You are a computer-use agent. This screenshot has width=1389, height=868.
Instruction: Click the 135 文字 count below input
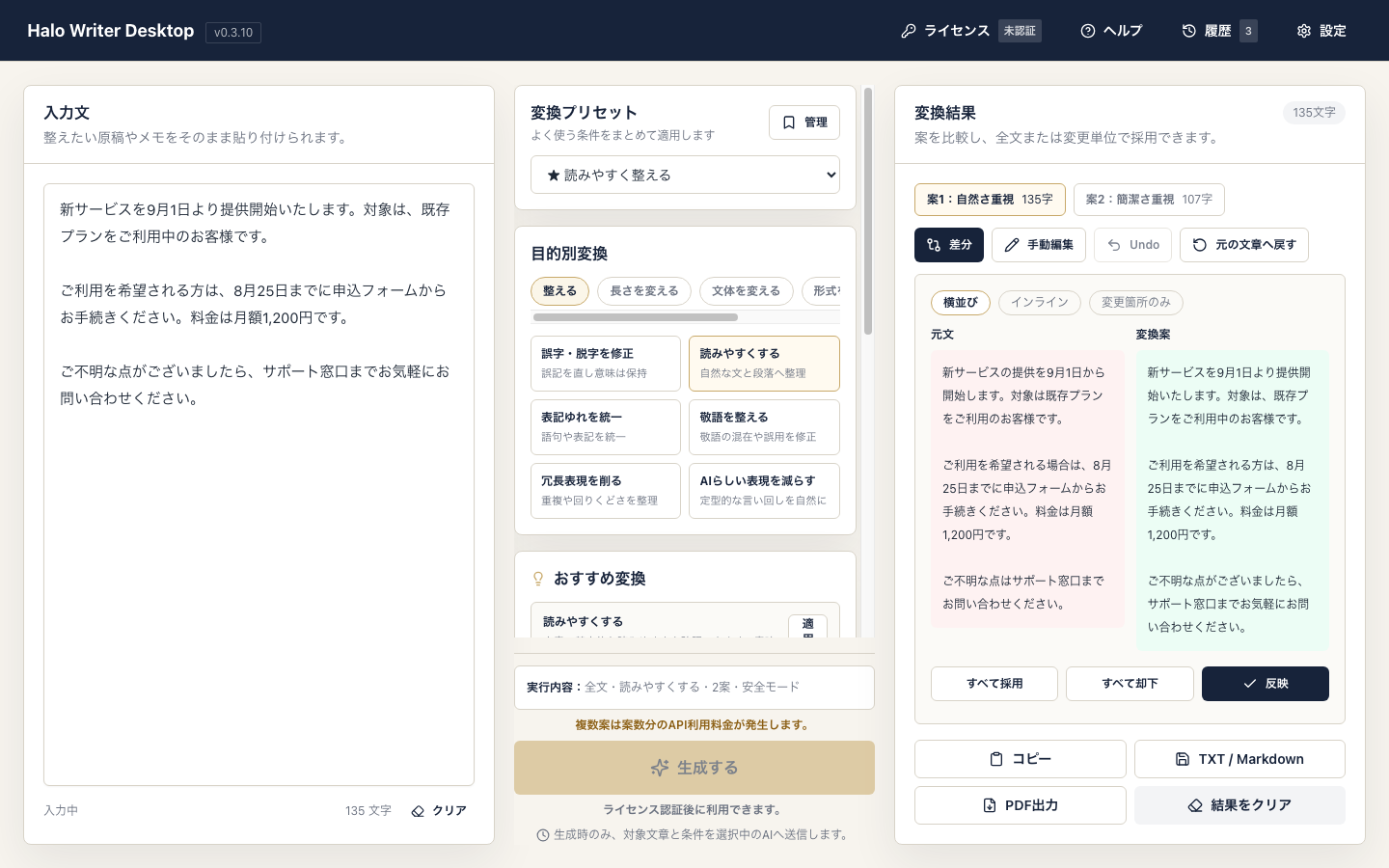[x=368, y=811]
